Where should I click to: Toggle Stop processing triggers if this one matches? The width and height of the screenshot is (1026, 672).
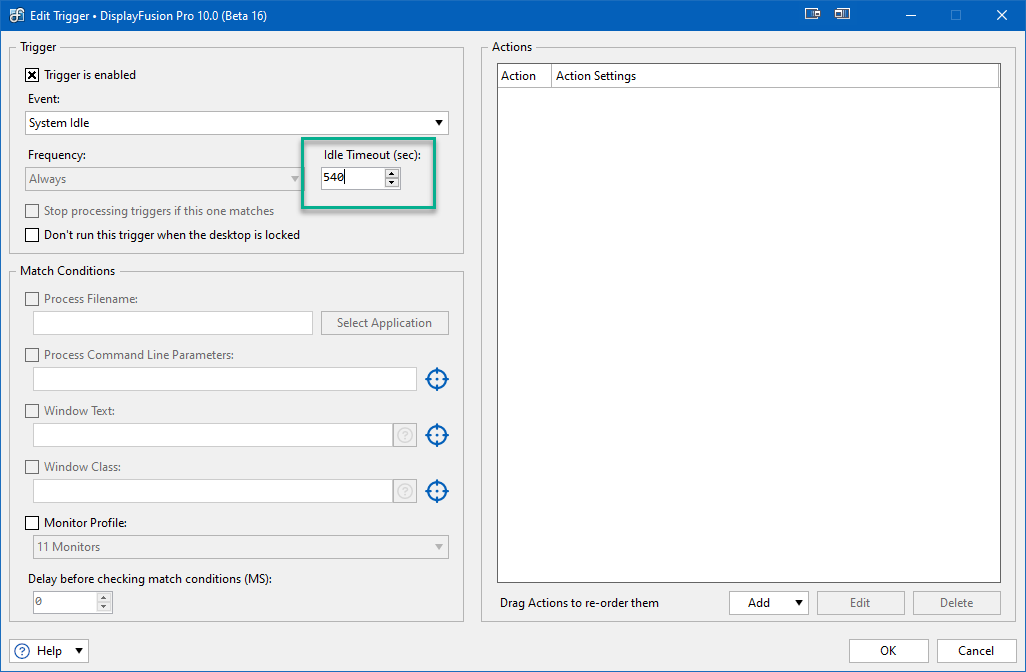pos(31,211)
